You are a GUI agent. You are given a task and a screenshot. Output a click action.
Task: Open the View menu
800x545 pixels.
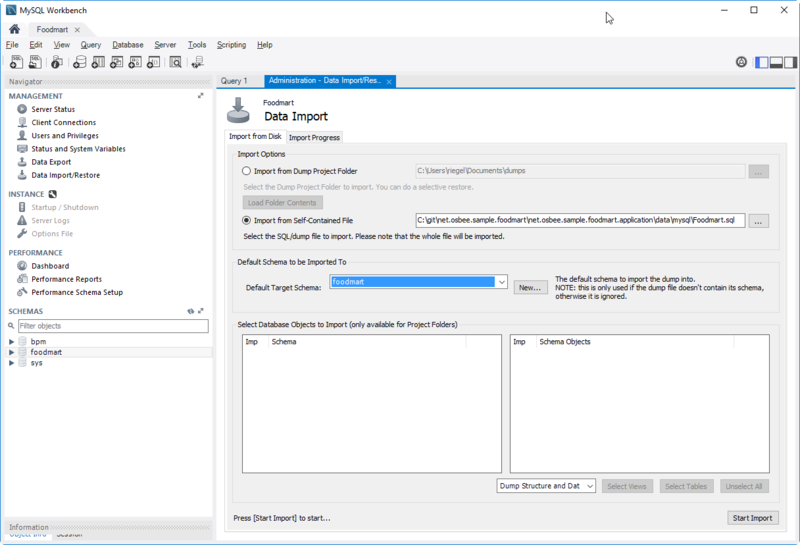click(x=62, y=45)
